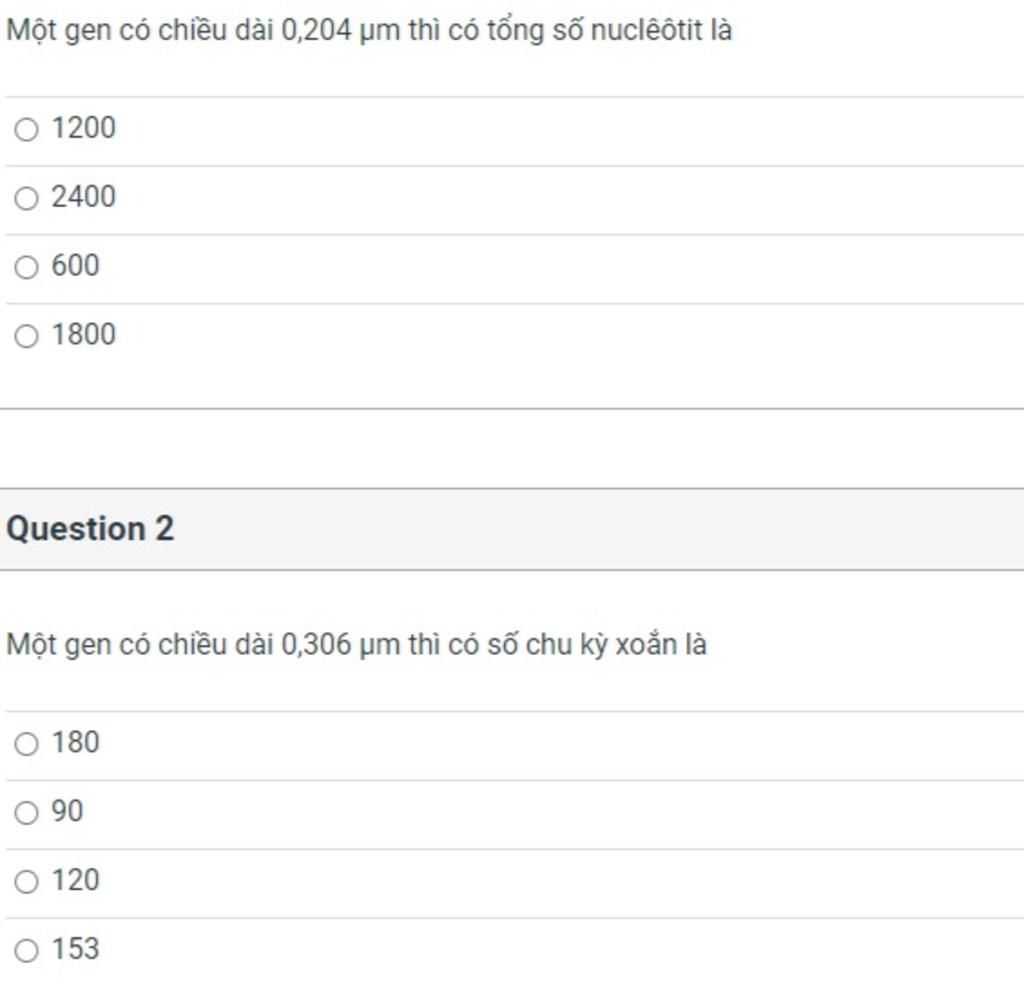Click the 2400 answer label text
This screenshot has height=997, width=1024.
point(84,197)
